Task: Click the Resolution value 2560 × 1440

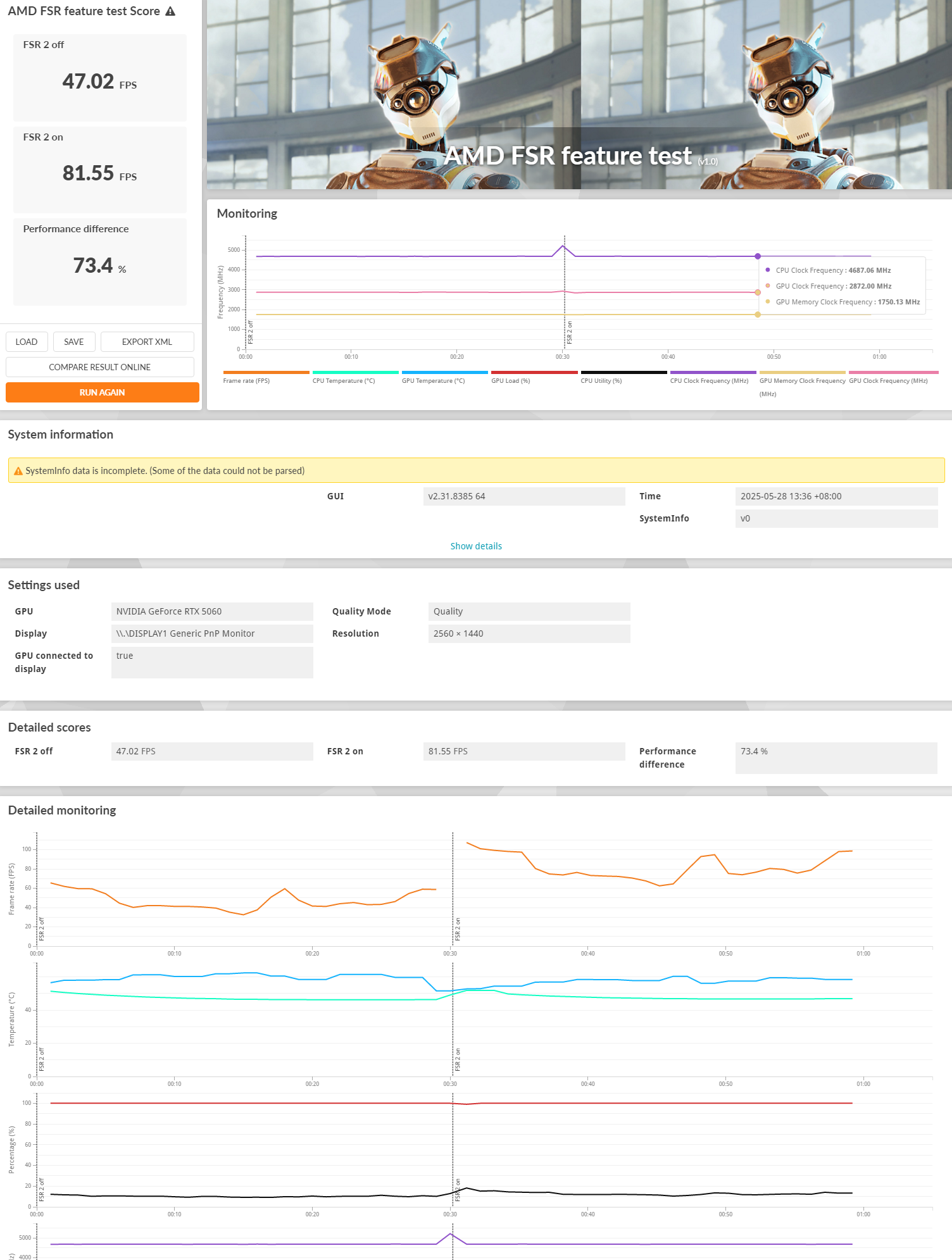Action: pyautogui.click(x=529, y=633)
